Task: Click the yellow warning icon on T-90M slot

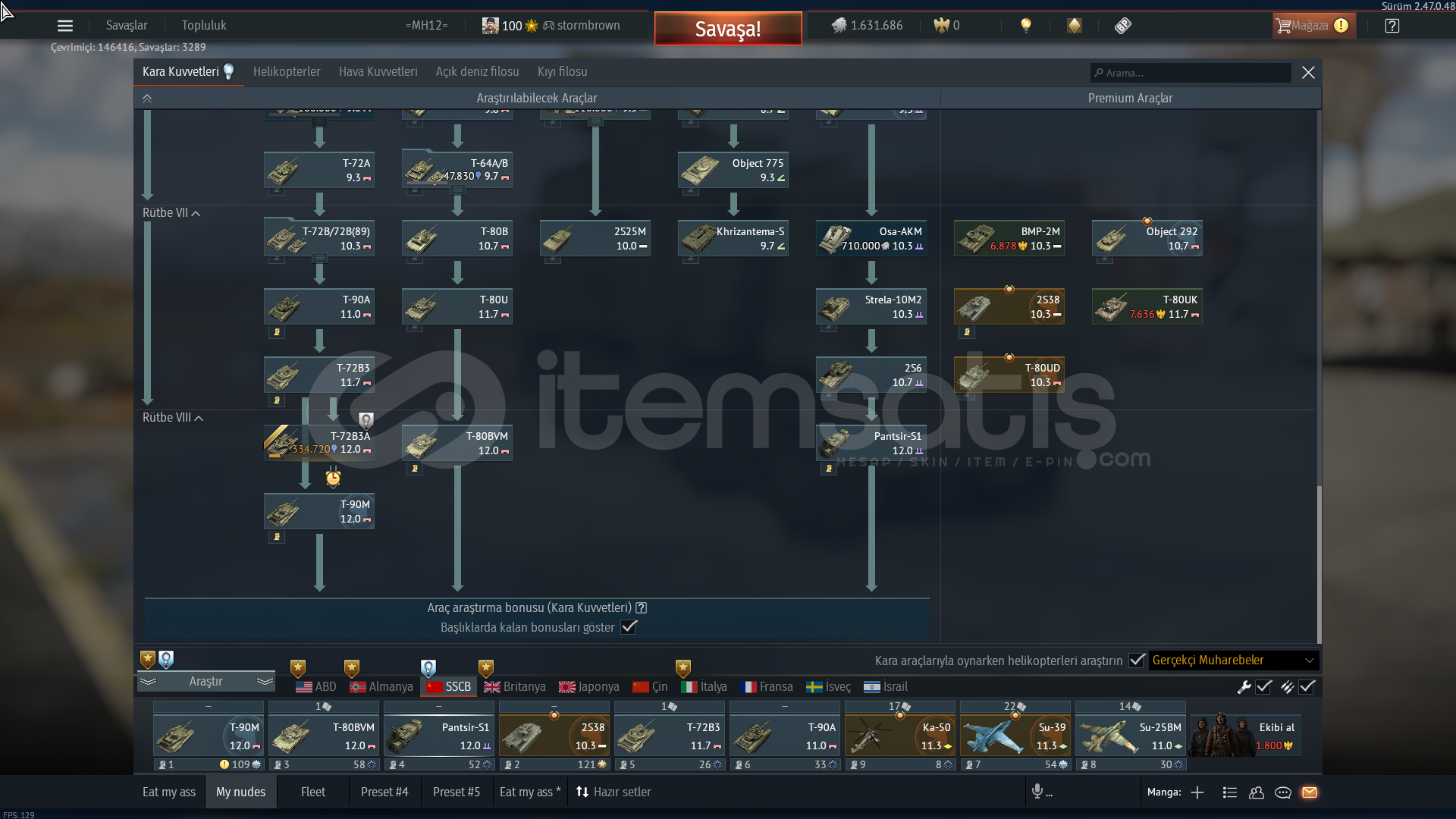Action: [224, 764]
